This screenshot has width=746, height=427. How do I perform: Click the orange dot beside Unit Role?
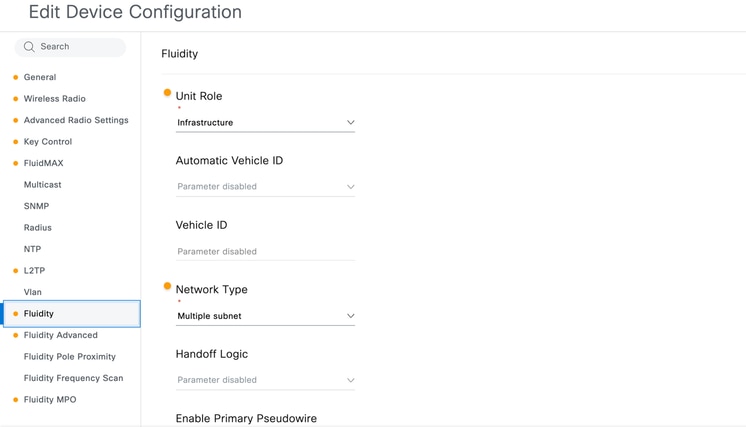(167, 93)
